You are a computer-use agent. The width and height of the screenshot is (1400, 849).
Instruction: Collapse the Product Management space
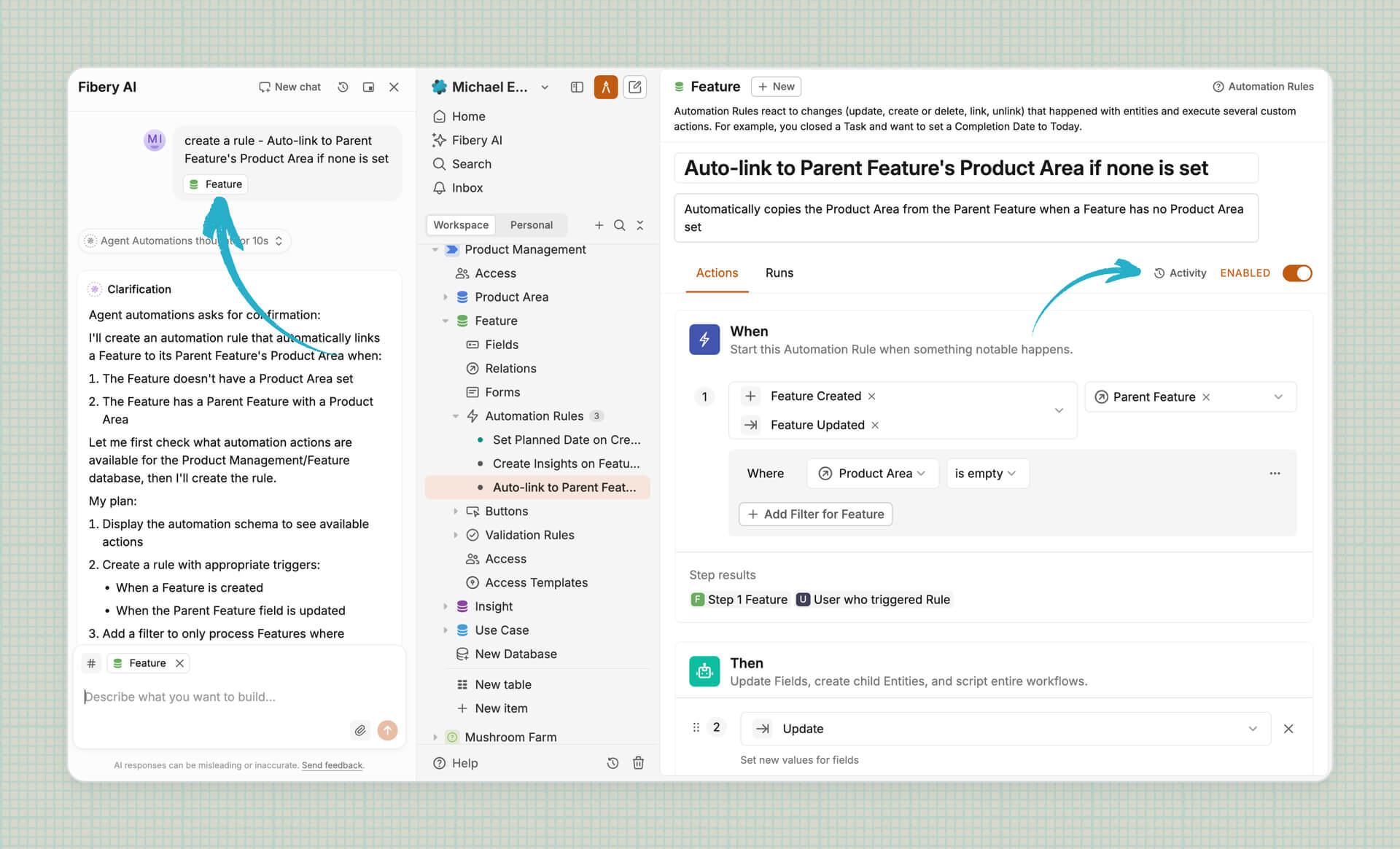coord(435,249)
